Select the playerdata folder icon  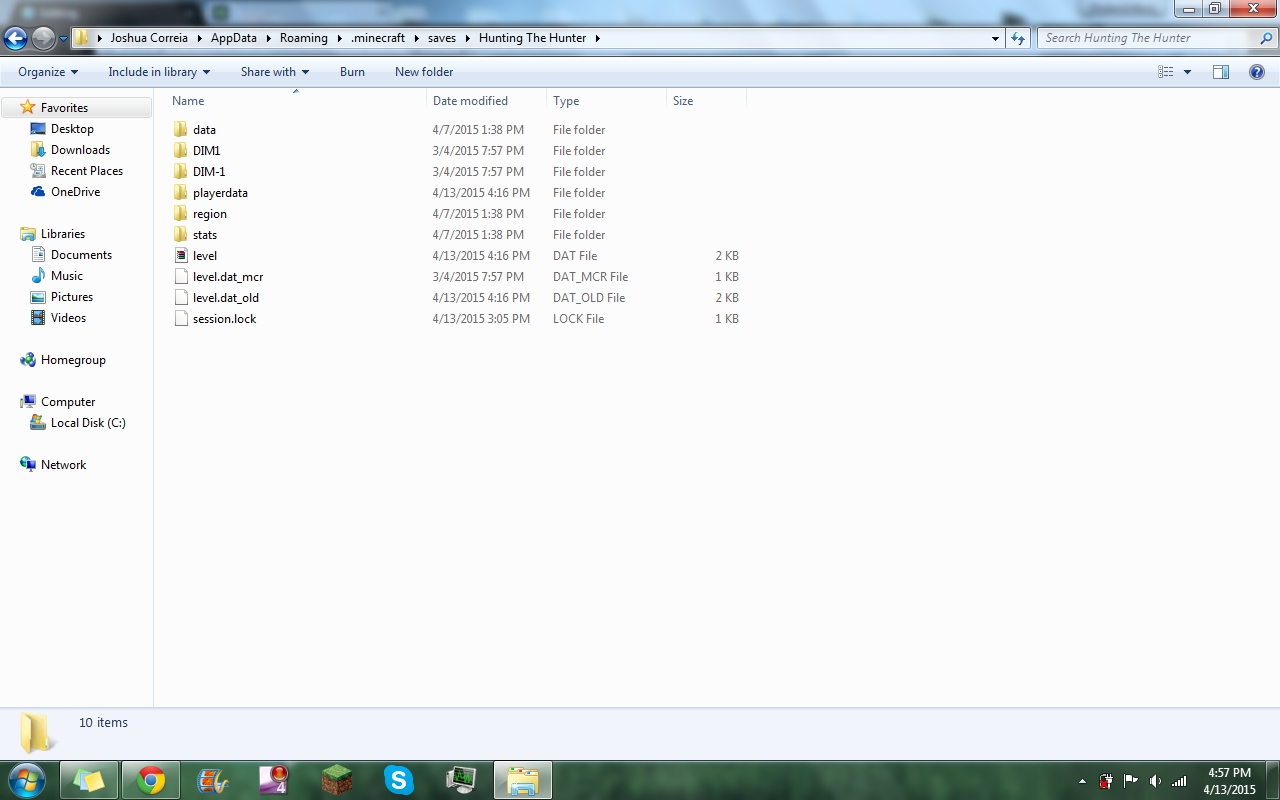[181, 193]
